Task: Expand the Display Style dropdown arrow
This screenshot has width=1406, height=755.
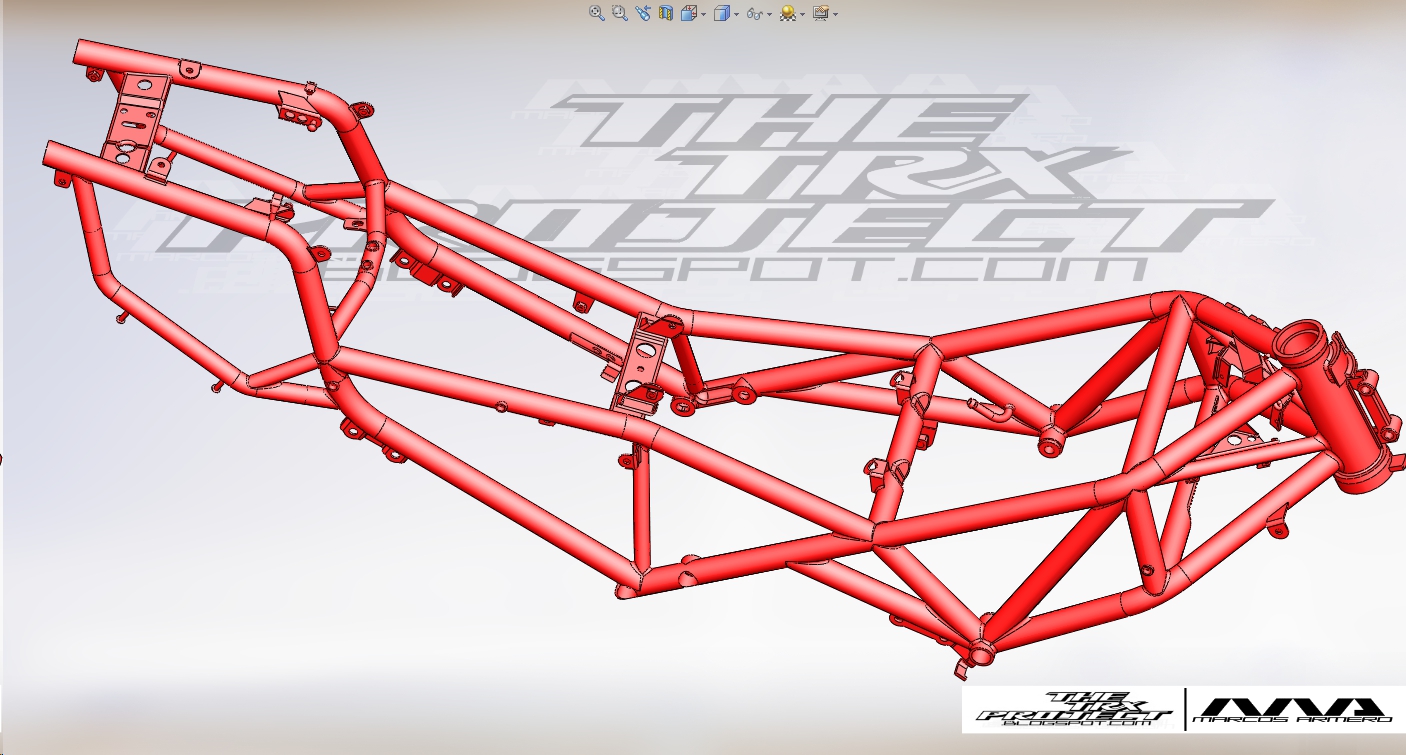Action: 737,14
